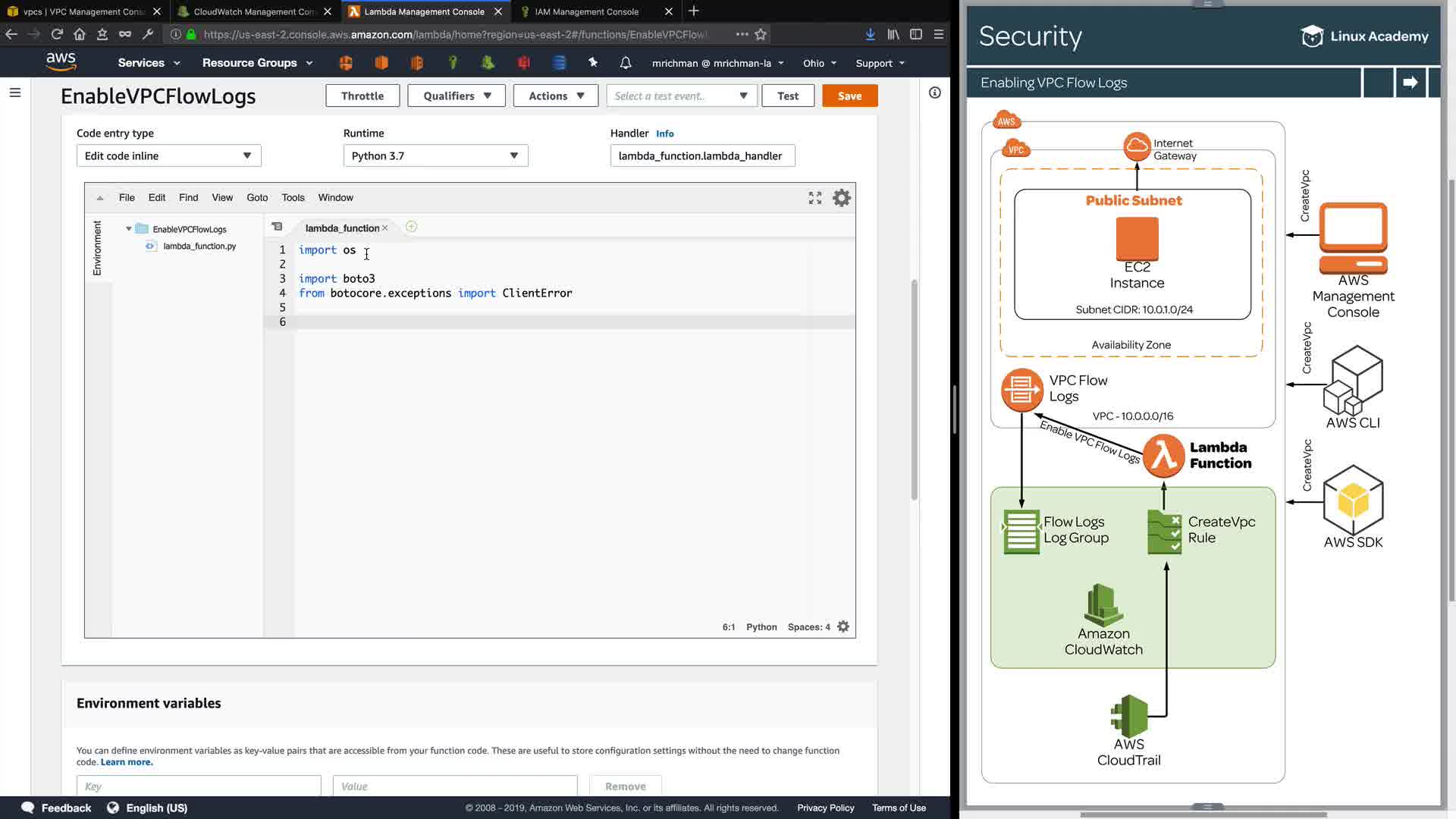1456x819 pixels.
Task: Add a new editor tab with the plus icon
Action: [x=411, y=227]
